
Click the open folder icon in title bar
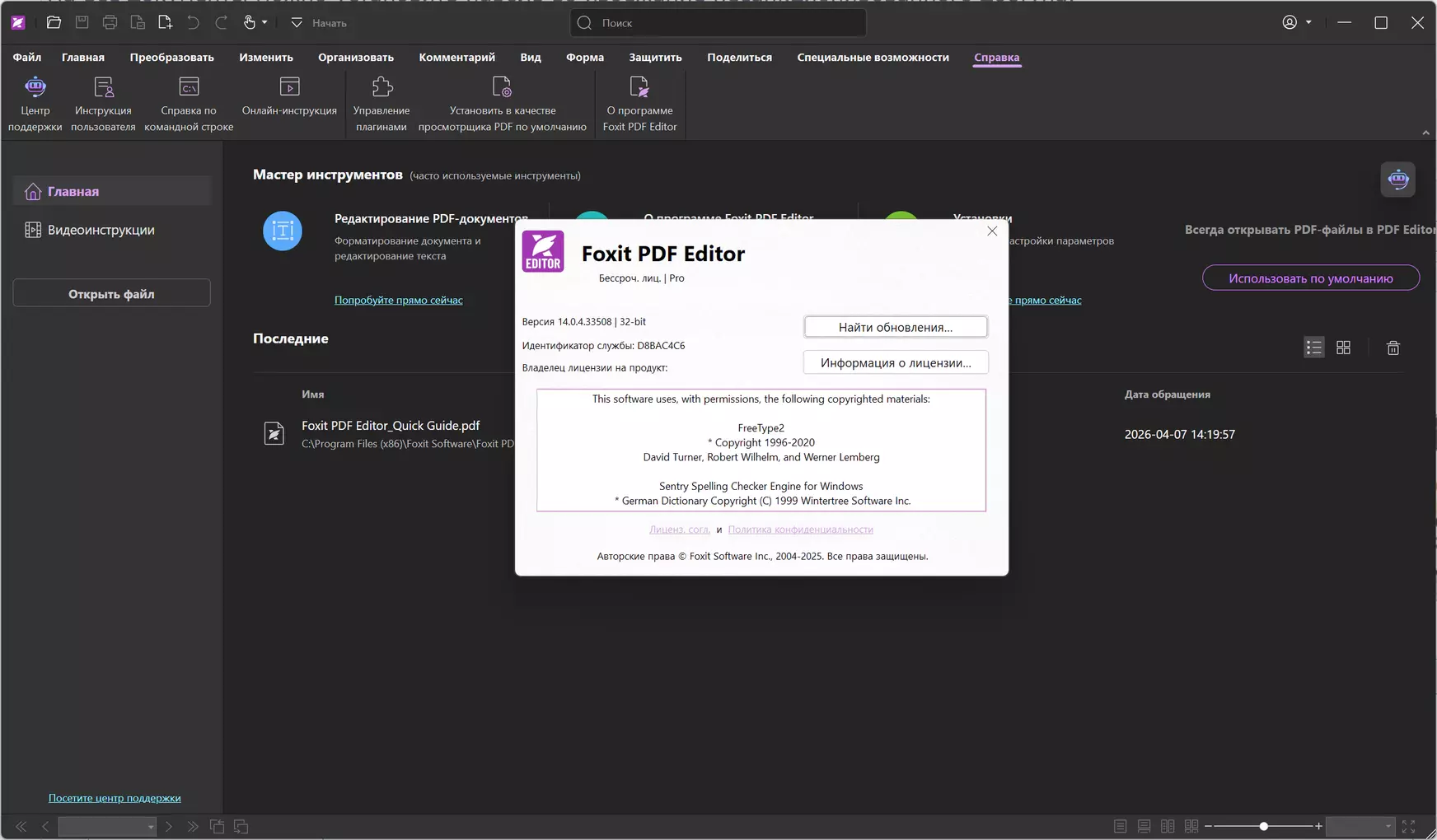[54, 23]
